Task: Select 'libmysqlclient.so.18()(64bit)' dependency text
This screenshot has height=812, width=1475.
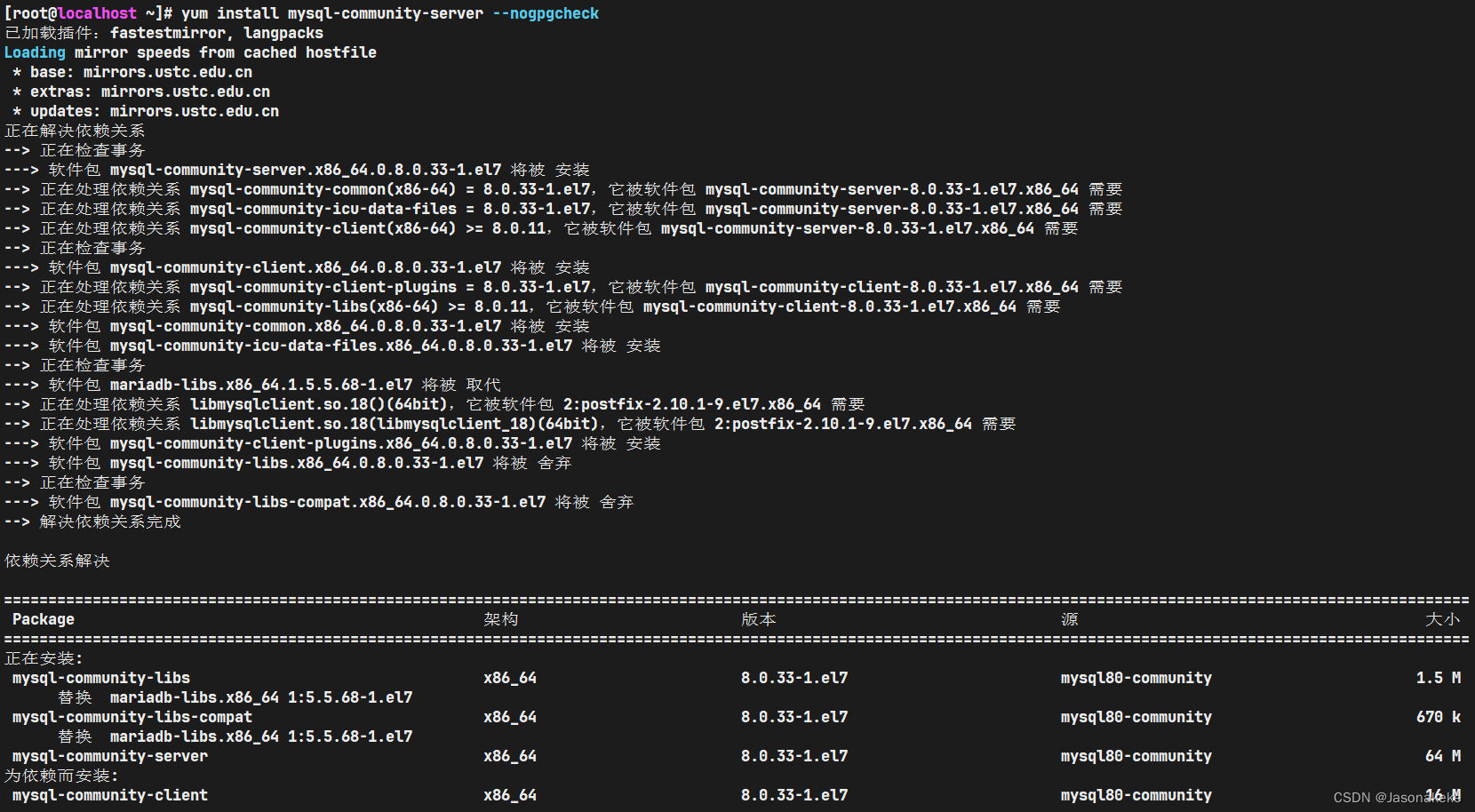Action: coord(319,404)
